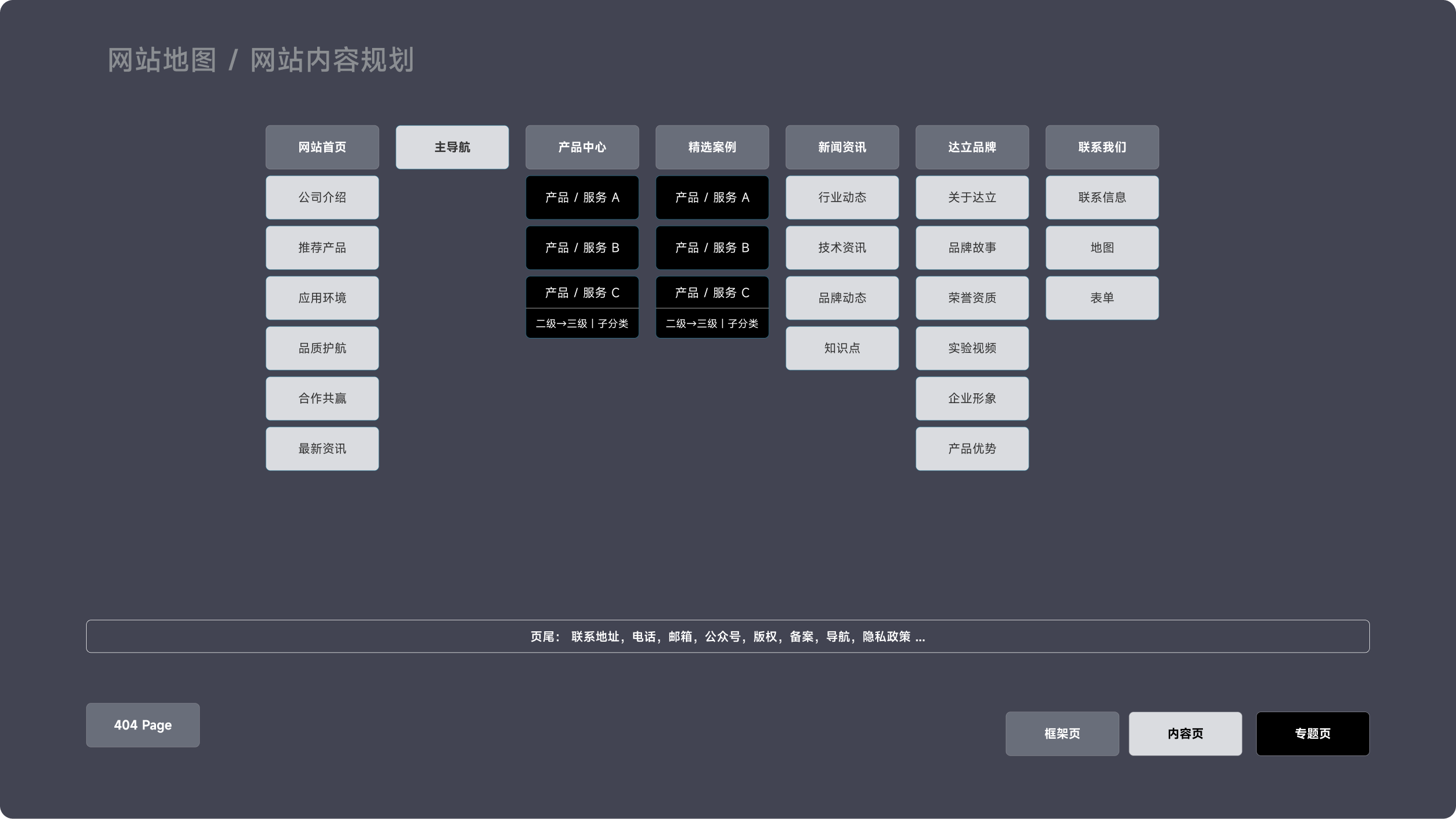The image size is (1456, 819).
Task: Click the 达立品牌 header box
Action: 972,147
